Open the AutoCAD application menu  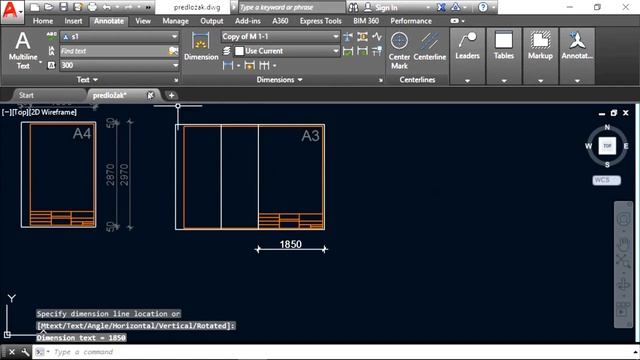pos(11,11)
